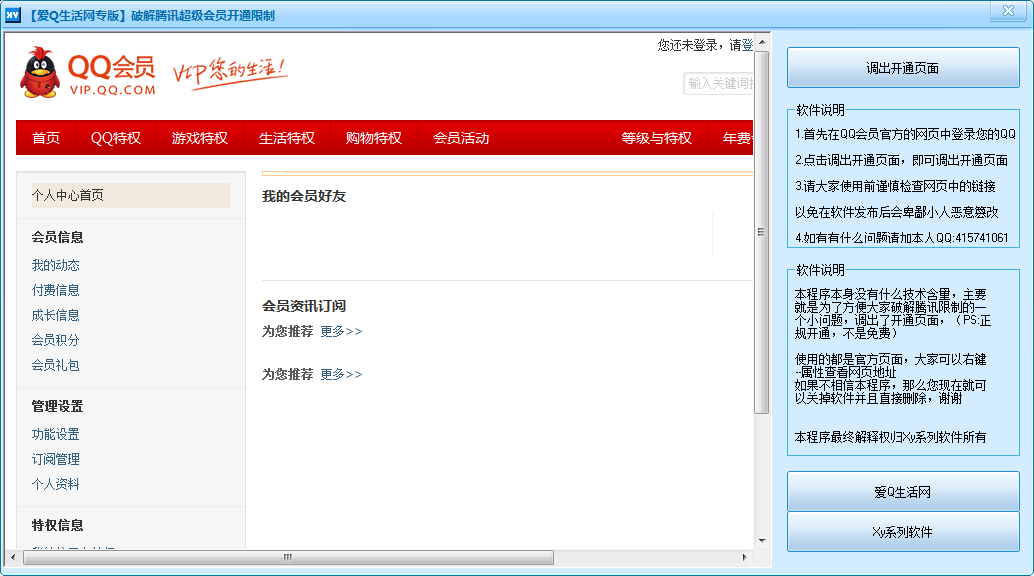Click the QQ penguin logo
1034x576 pixels.
(x=40, y=72)
